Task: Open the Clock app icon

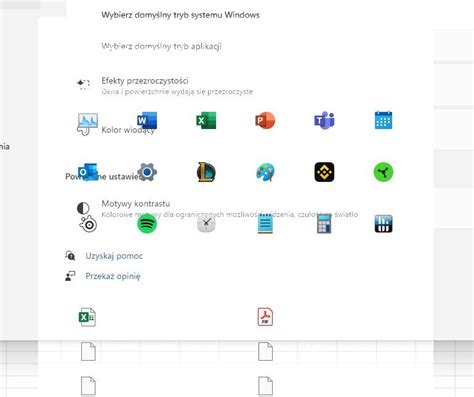Action: coord(206,224)
